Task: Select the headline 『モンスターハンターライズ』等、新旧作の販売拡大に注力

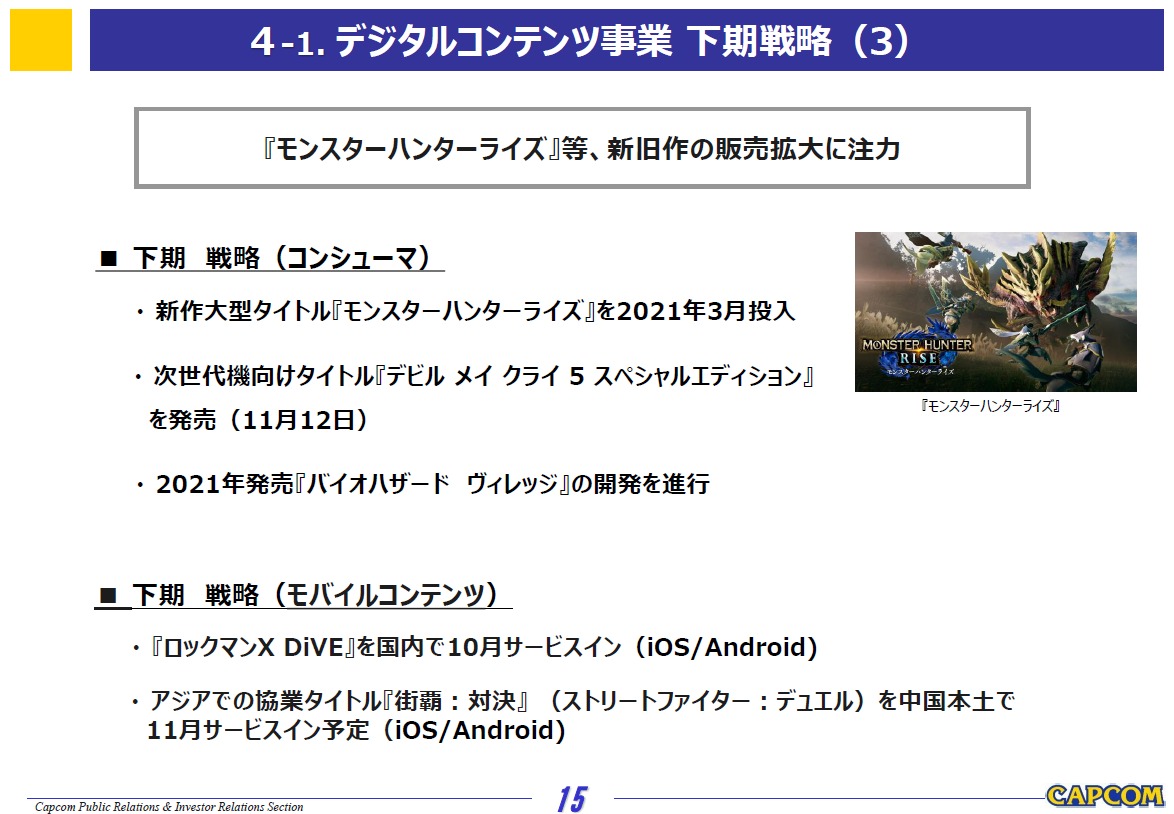Action: tap(581, 149)
